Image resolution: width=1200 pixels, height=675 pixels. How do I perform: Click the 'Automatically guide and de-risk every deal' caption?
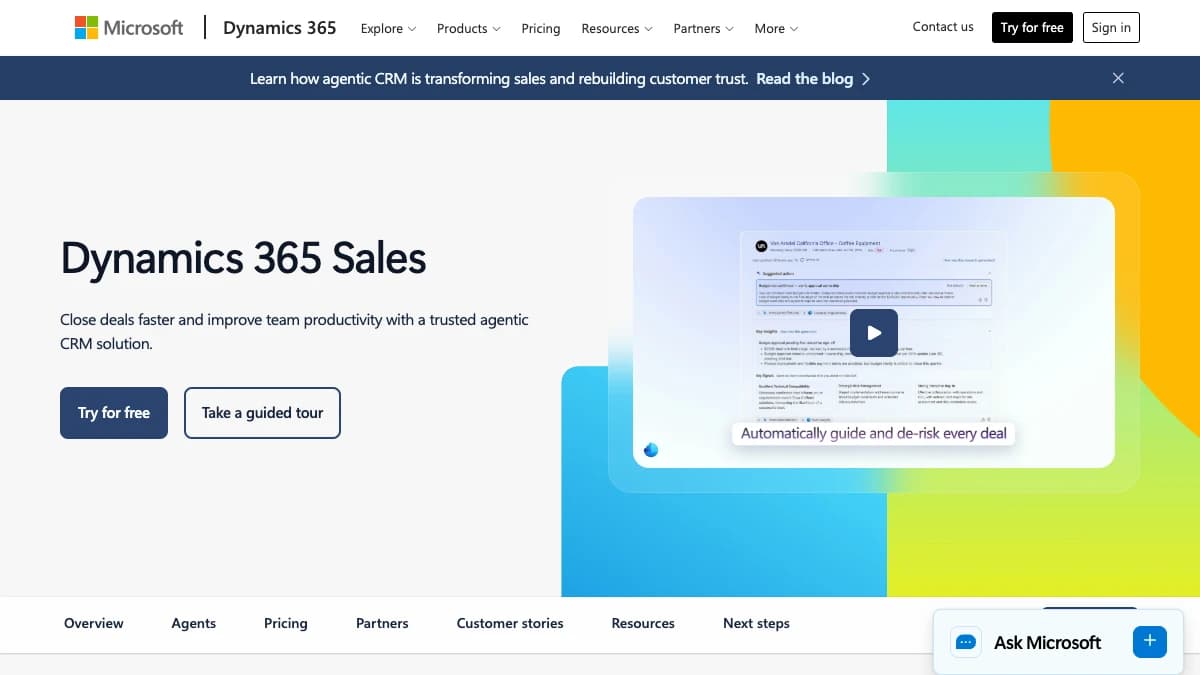[x=874, y=434]
